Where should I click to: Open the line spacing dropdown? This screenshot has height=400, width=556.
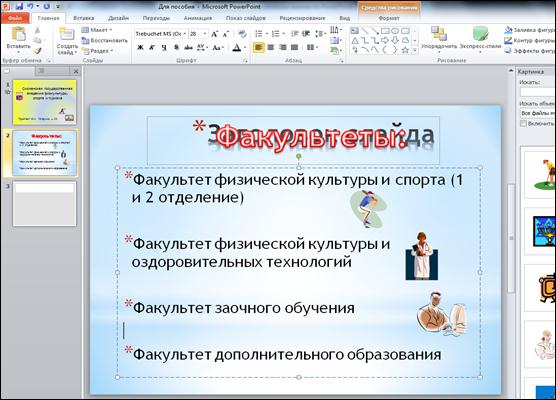[320, 34]
